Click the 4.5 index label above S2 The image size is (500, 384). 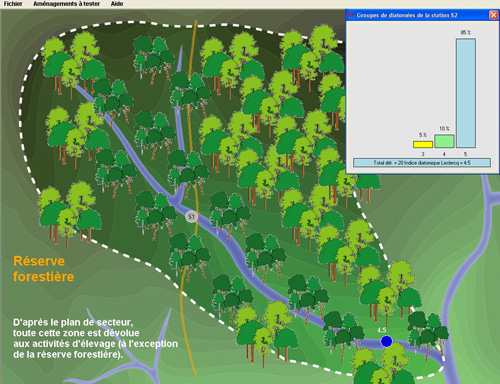point(381,330)
